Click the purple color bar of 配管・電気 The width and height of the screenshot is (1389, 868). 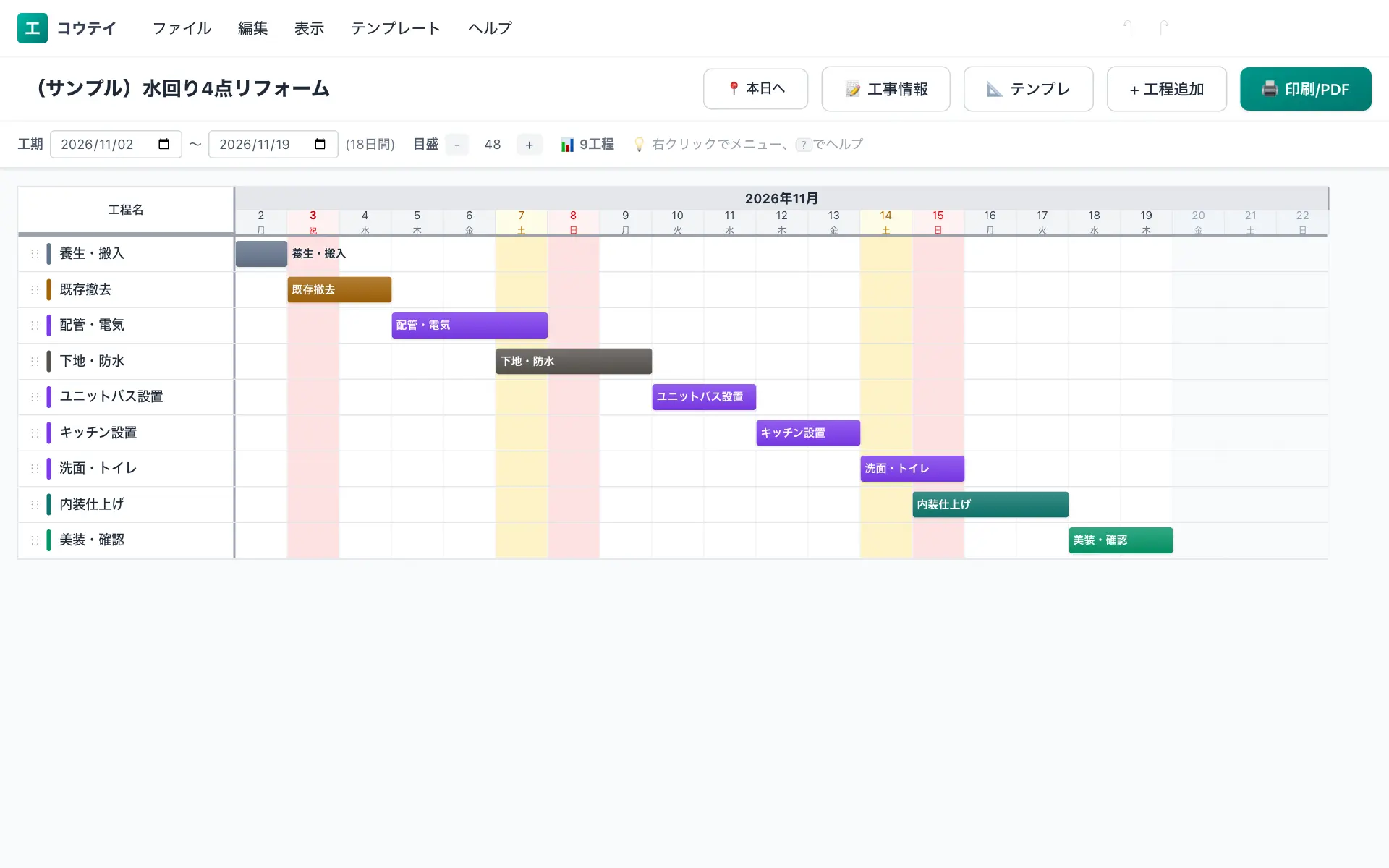48,325
